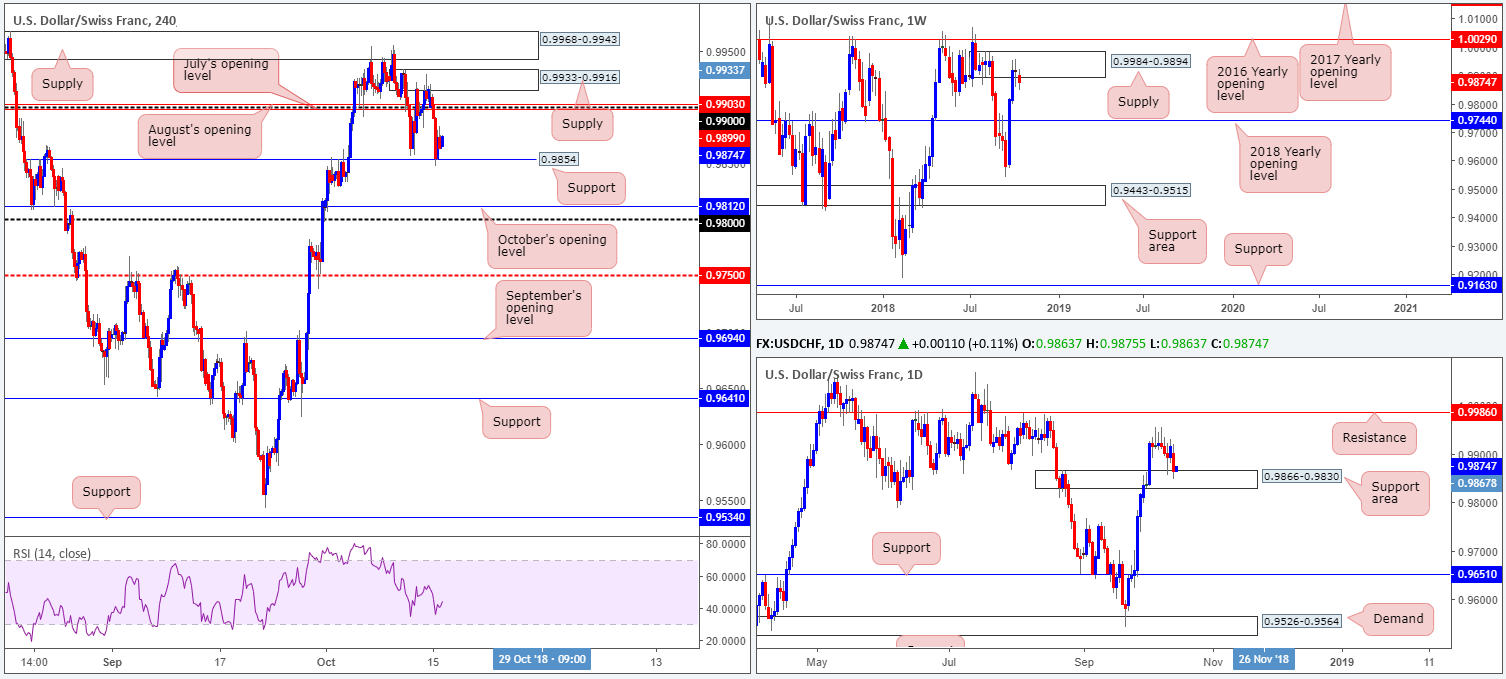Select the 0.99860 resistance price tag
The image size is (1506, 679).
coord(1478,411)
